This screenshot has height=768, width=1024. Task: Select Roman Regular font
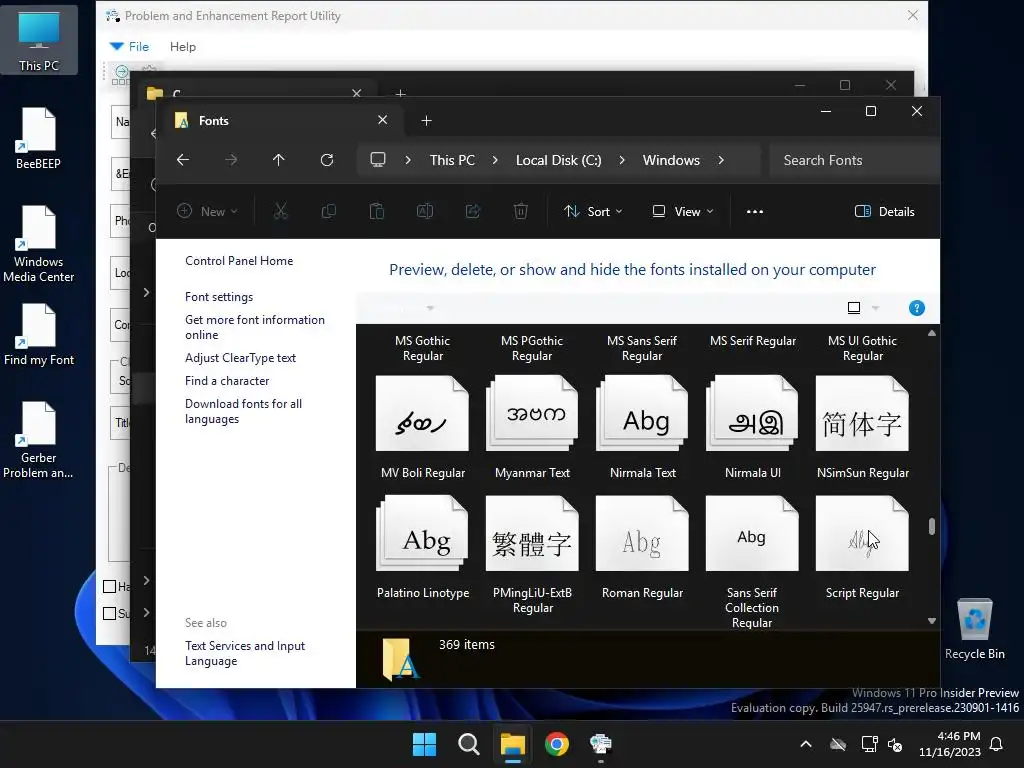pos(643,547)
